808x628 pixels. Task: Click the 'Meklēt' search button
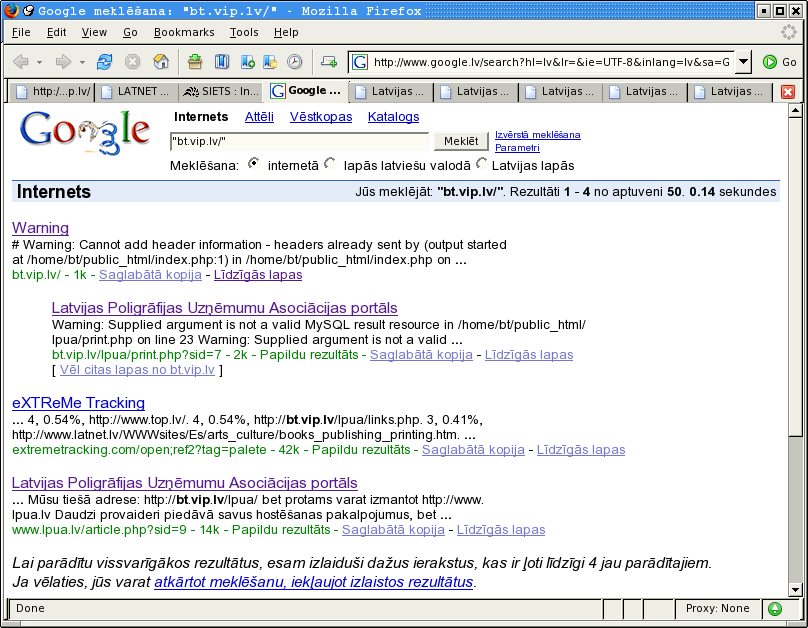(460, 142)
